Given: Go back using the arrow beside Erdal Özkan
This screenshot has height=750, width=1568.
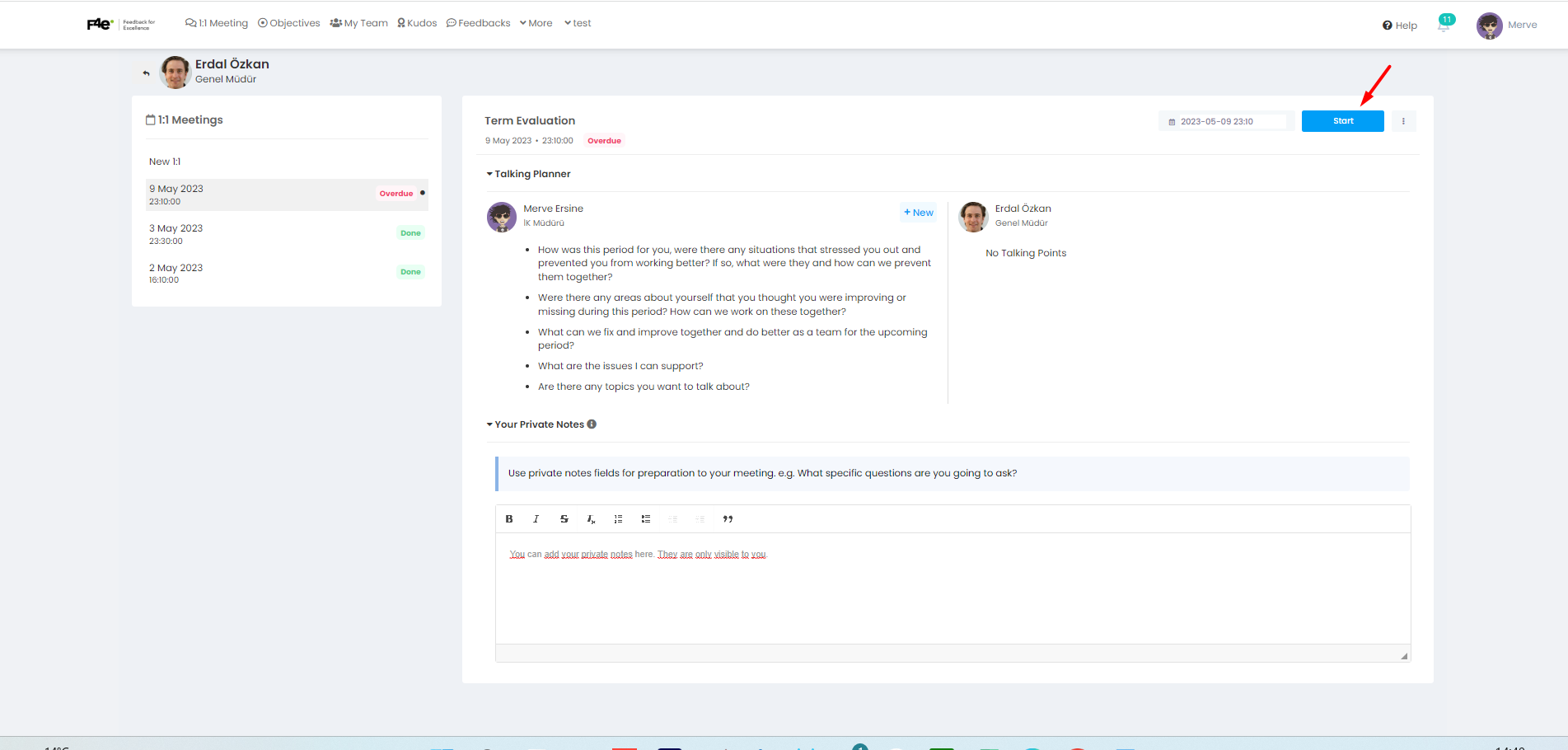Looking at the screenshot, I should coord(146,73).
